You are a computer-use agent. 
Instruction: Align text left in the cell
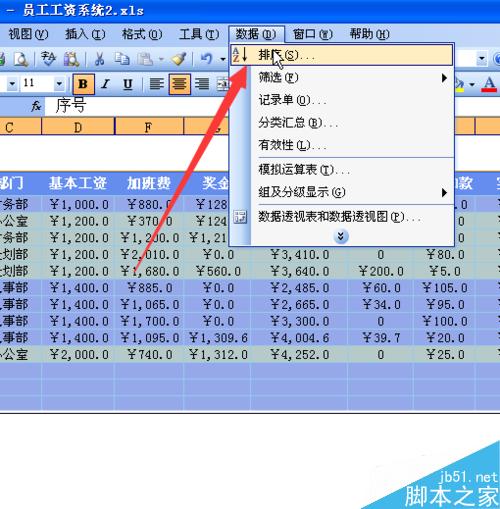tap(156, 84)
